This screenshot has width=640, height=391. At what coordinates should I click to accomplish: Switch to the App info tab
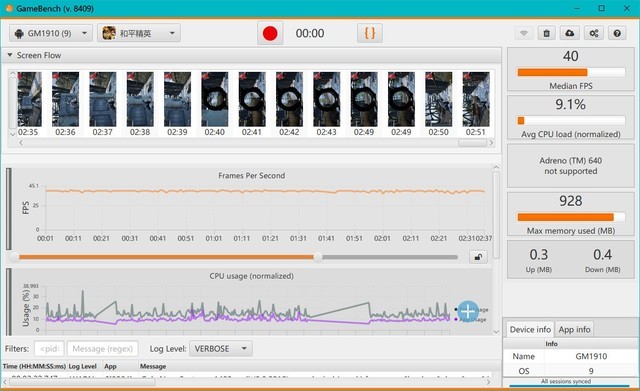(x=574, y=329)
